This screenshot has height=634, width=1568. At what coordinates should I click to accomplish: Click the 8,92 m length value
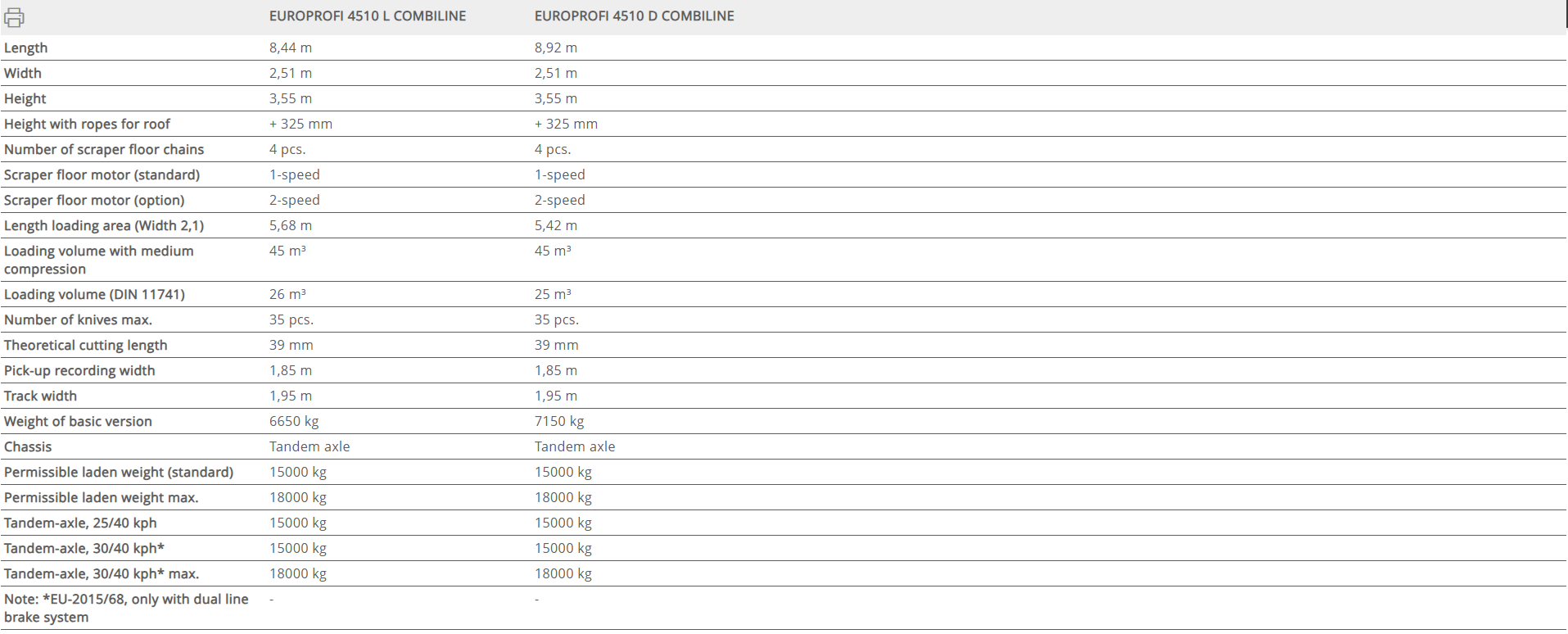[556, 48]
